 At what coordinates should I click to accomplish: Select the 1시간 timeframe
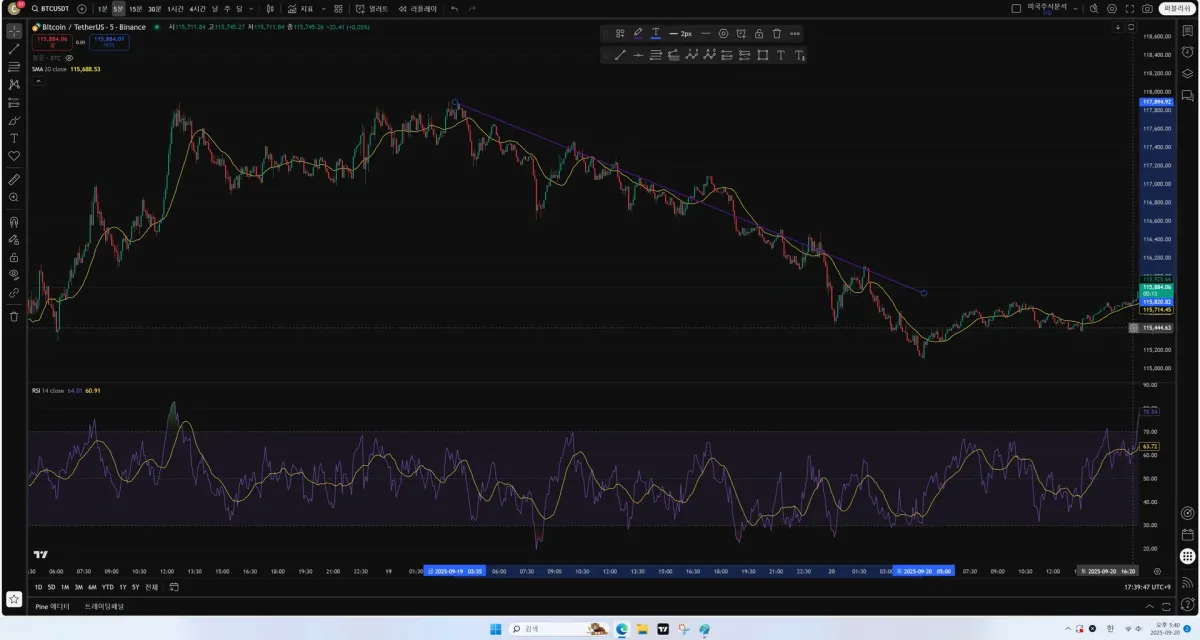(176, 8)
